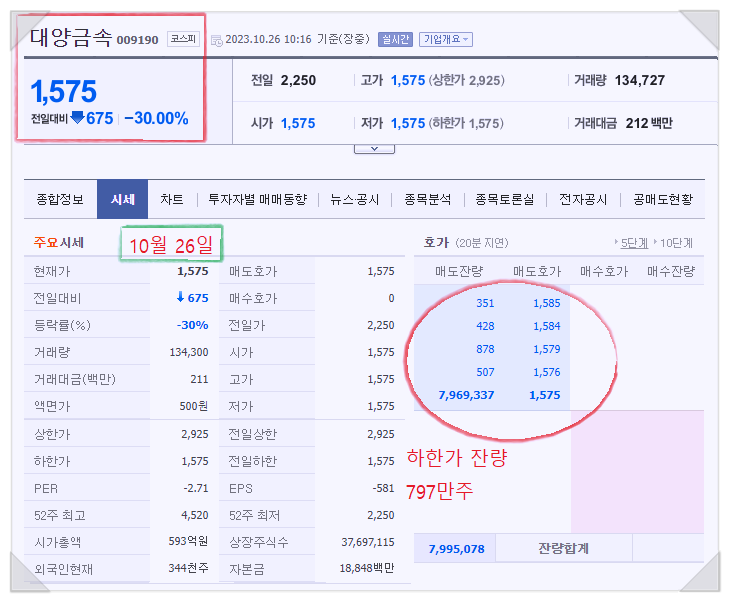Click the stock code 009190
This screenshot has width=730, height=602.
click(137, 40)
